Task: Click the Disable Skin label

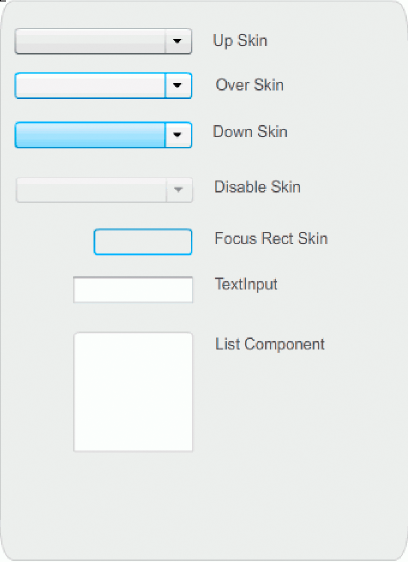Action: tap(257, 187)
